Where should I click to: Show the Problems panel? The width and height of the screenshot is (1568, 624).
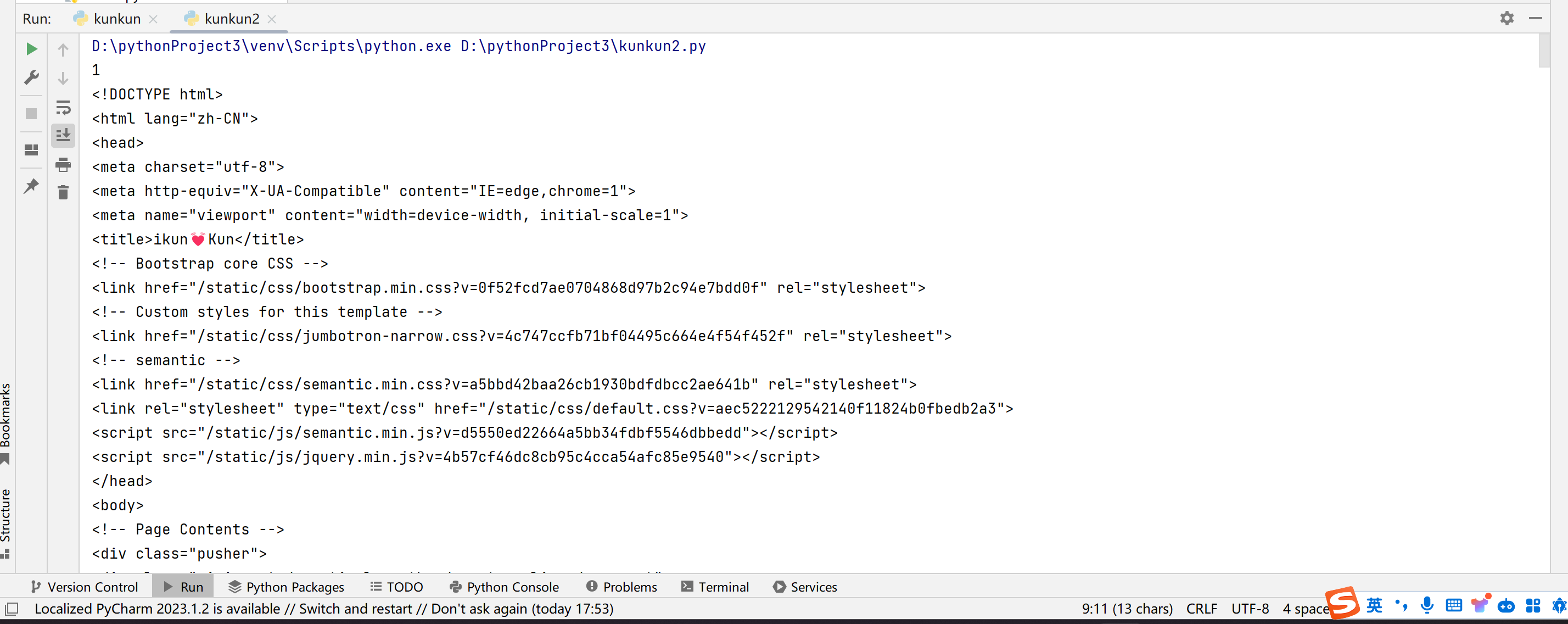[x=621, y=587]
